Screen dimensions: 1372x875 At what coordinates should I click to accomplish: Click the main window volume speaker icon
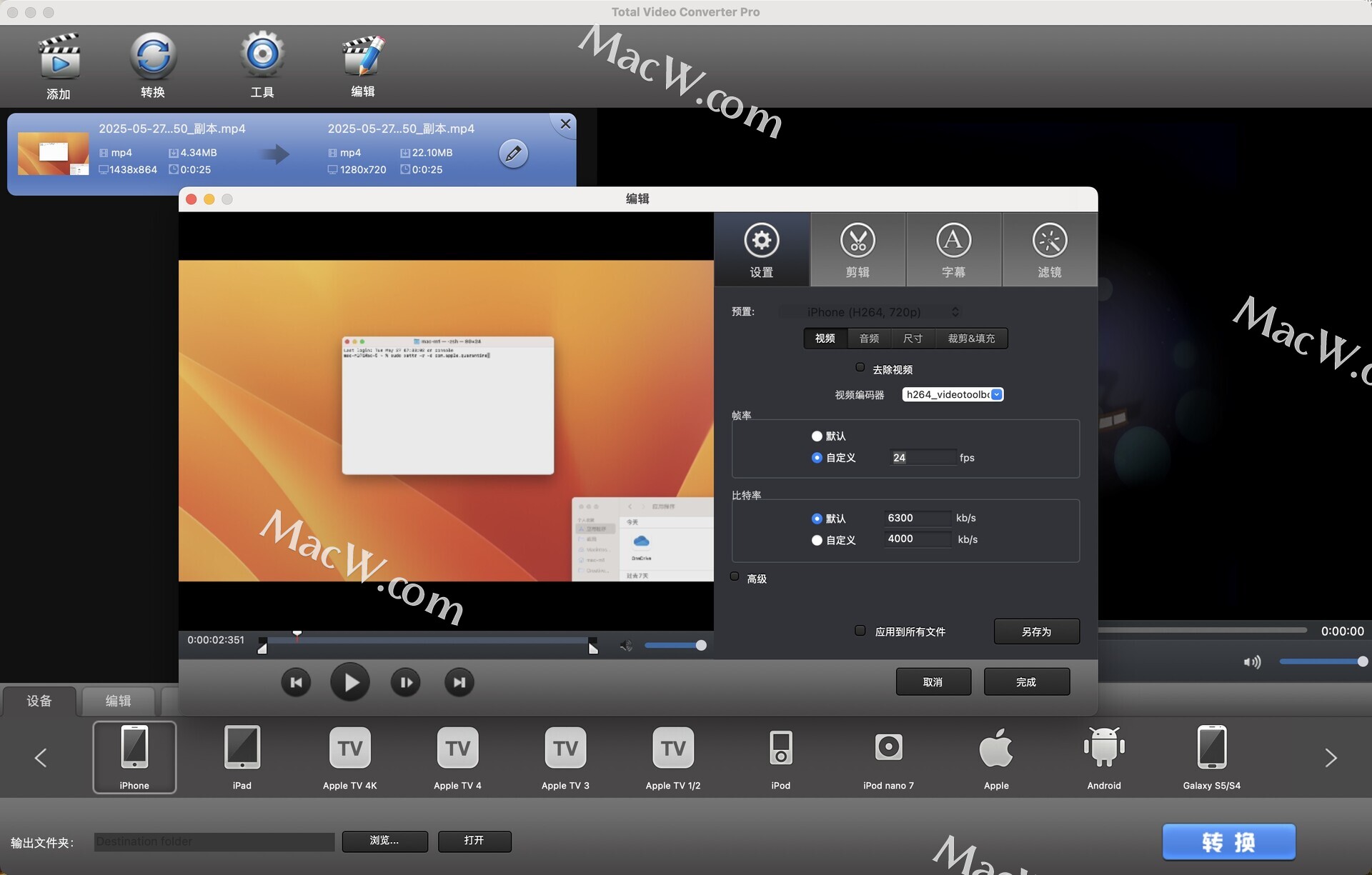[x=1252, y=662]
